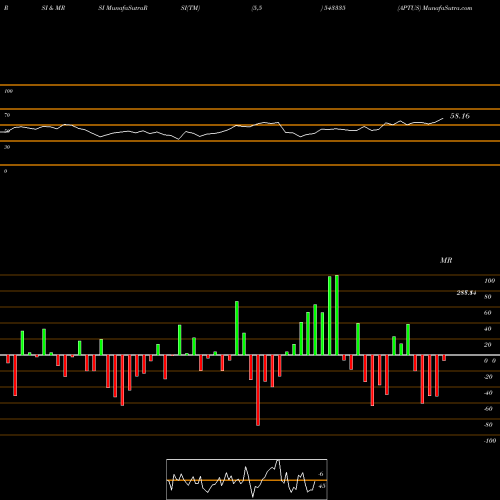Viewport: 500px width, 500px height.
Task: Click the MR axis label -20
Action: (x=488, y=377)
